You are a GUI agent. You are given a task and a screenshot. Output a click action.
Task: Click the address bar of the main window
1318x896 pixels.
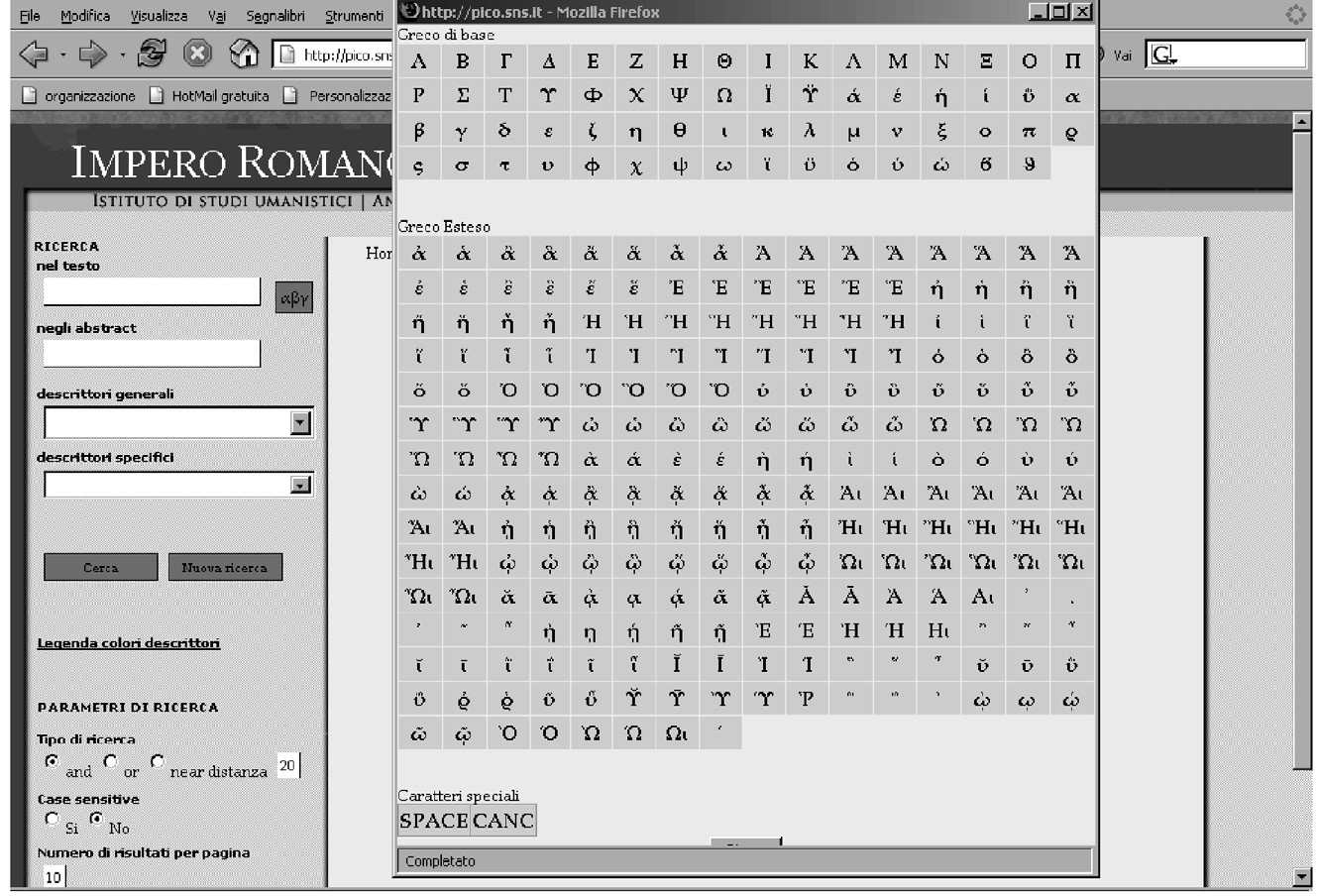pyautogui.click(x=334, y=55)
